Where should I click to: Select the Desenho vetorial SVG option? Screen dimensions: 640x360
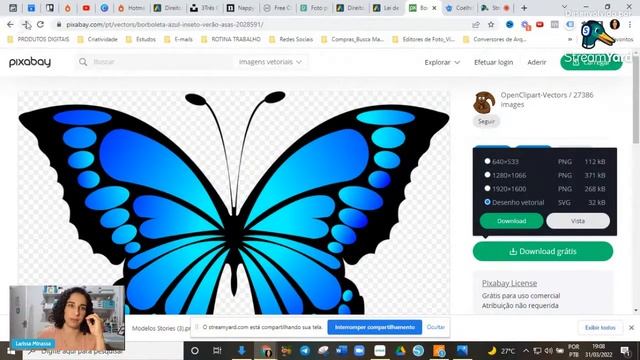pyautogui.click(x=487, y=202)
